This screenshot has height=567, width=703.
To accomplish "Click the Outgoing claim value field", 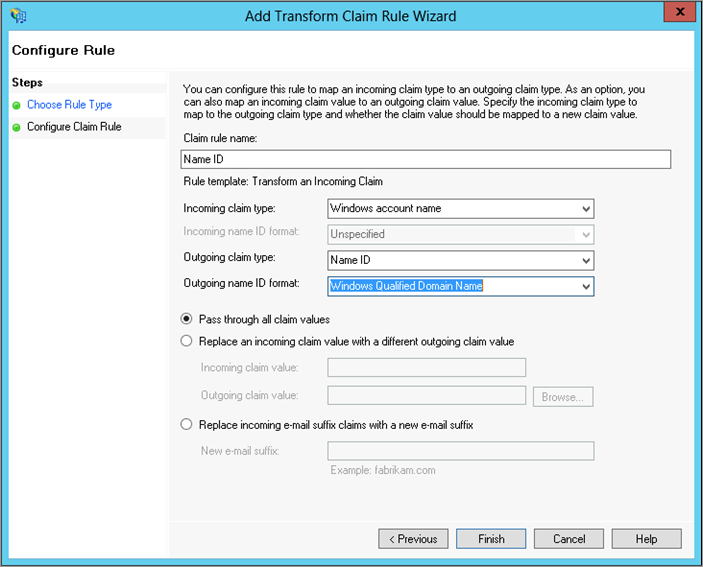I will 426,395.
